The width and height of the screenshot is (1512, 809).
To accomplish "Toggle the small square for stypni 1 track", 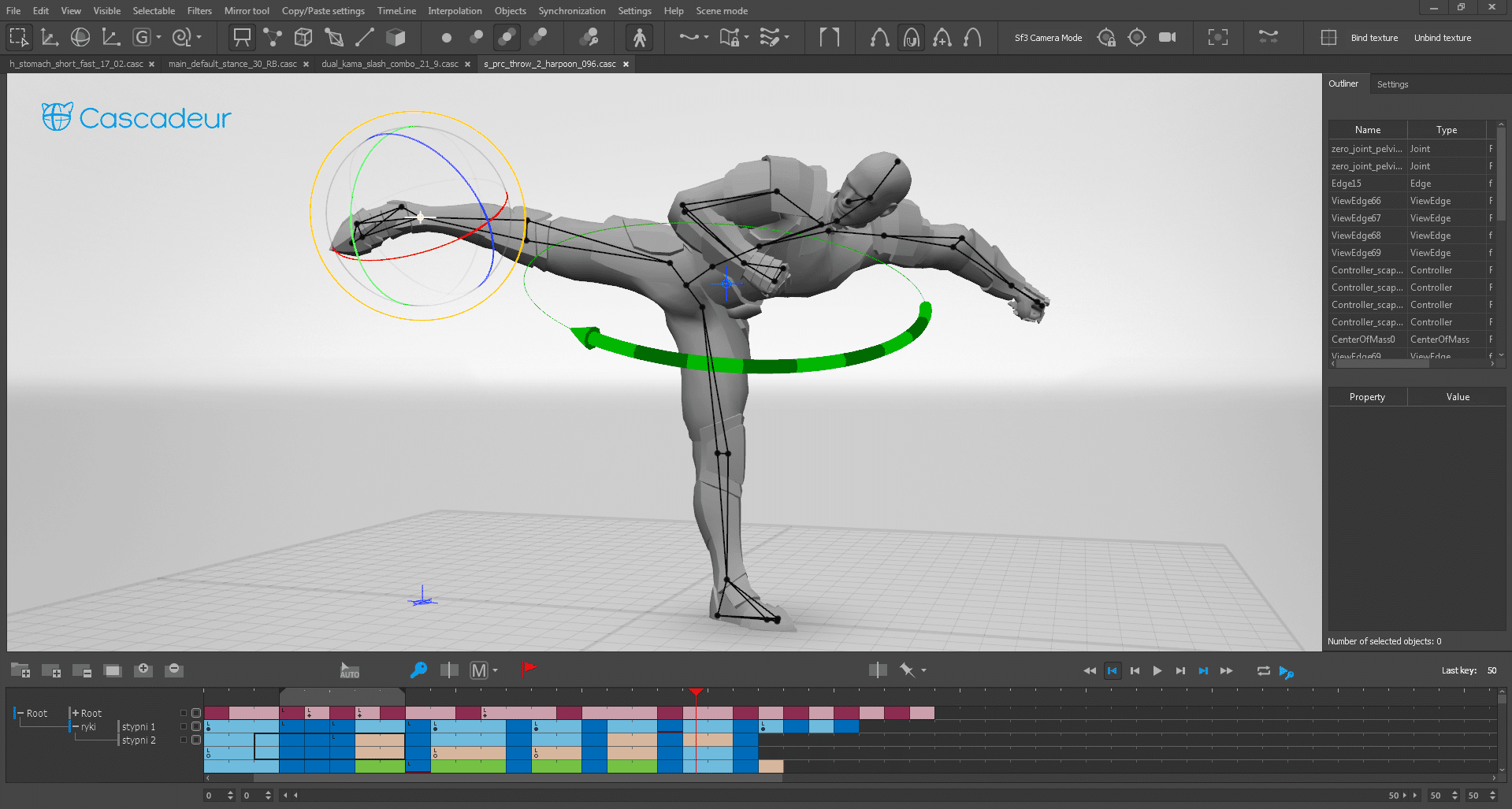I will coord(184,726).
